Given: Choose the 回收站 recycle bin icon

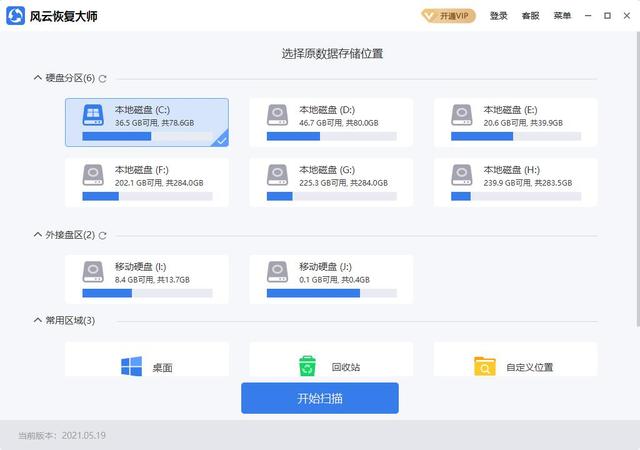Looking at the screenshot, I should [x=307, y=366].
